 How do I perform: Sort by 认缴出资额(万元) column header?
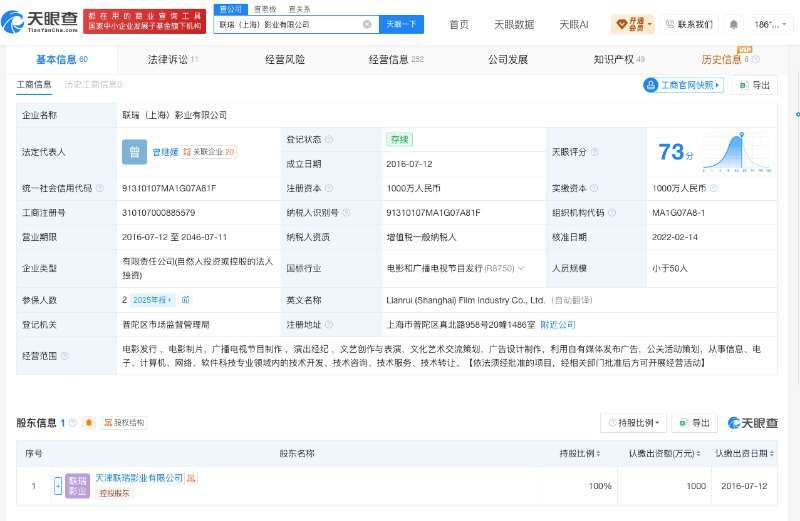point(664,453)
